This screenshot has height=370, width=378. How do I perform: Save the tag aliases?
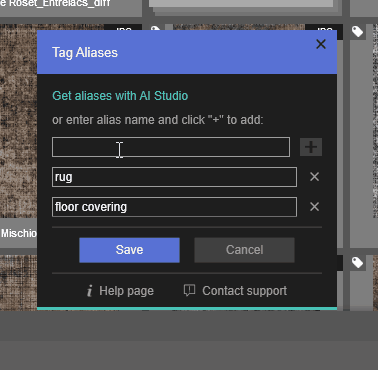(x=129, y=250)
